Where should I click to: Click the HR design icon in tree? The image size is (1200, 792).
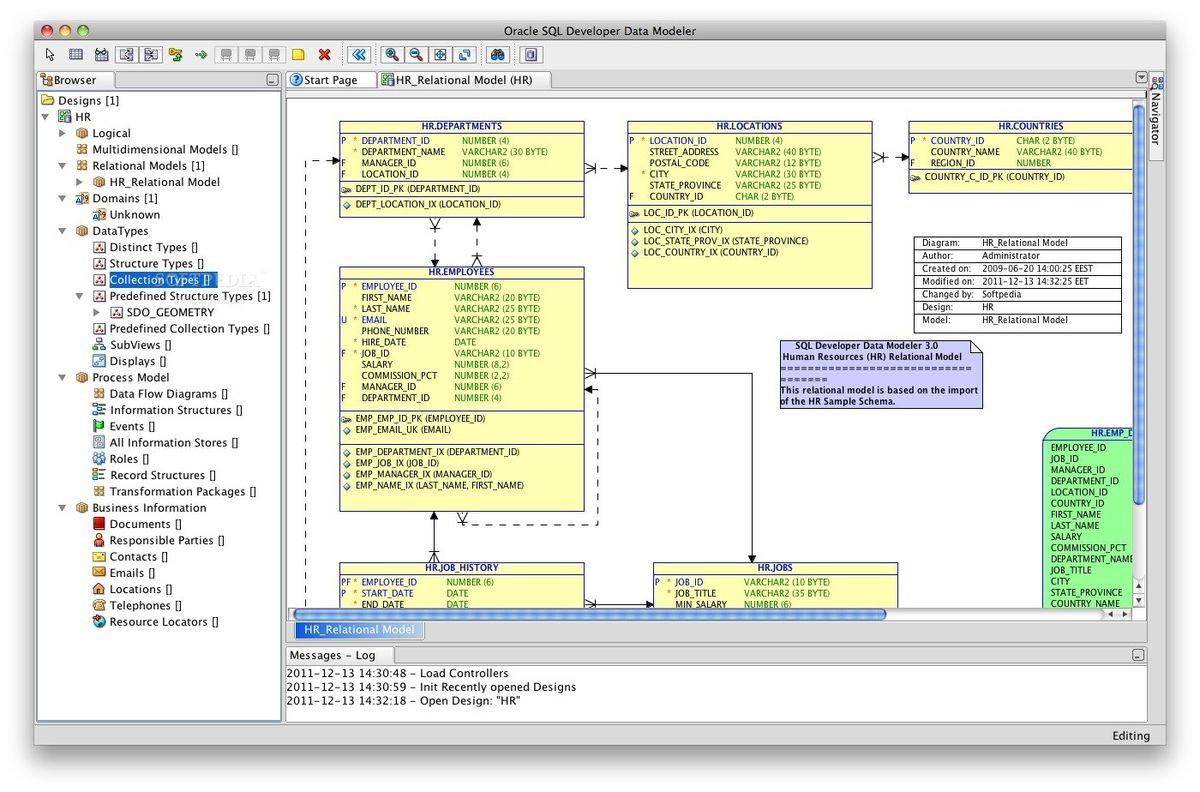tap(64, 117)
